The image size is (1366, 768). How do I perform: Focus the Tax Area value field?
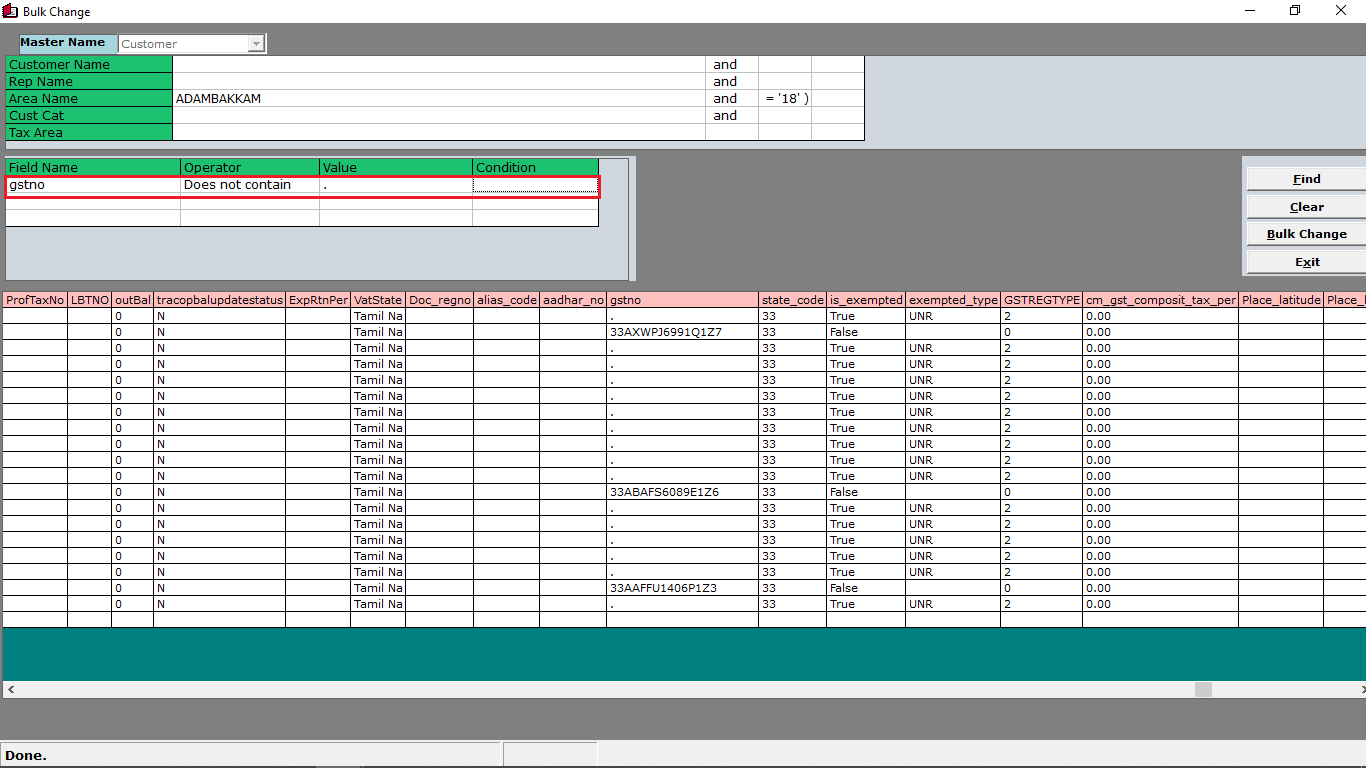(x=439, y=132)
